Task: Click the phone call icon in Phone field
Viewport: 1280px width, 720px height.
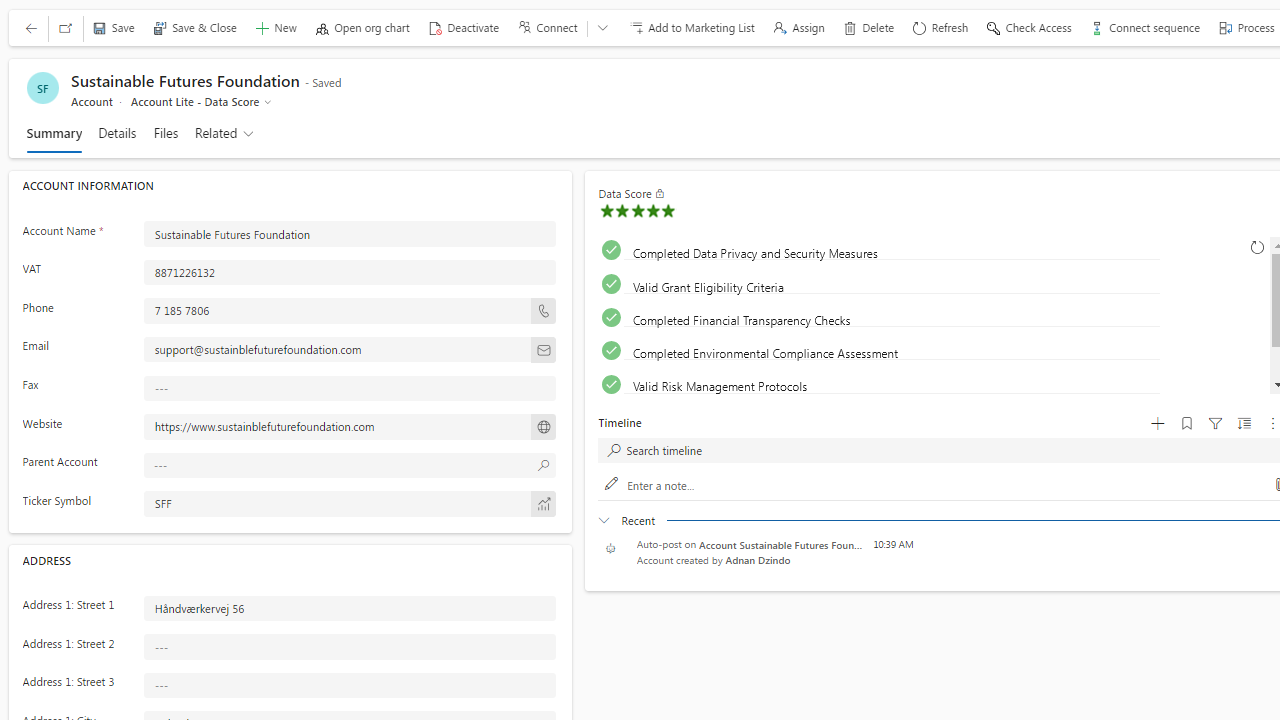Action: (543, 311)
